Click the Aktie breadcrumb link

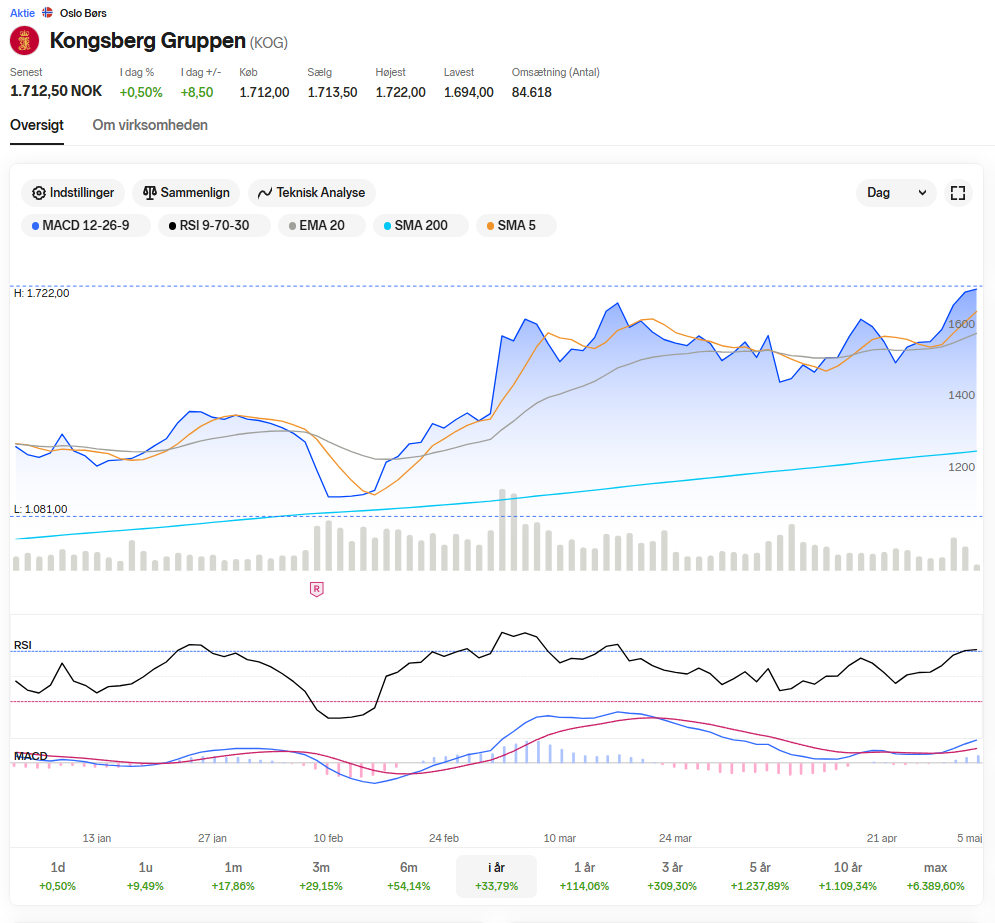[x=22, y=13]
